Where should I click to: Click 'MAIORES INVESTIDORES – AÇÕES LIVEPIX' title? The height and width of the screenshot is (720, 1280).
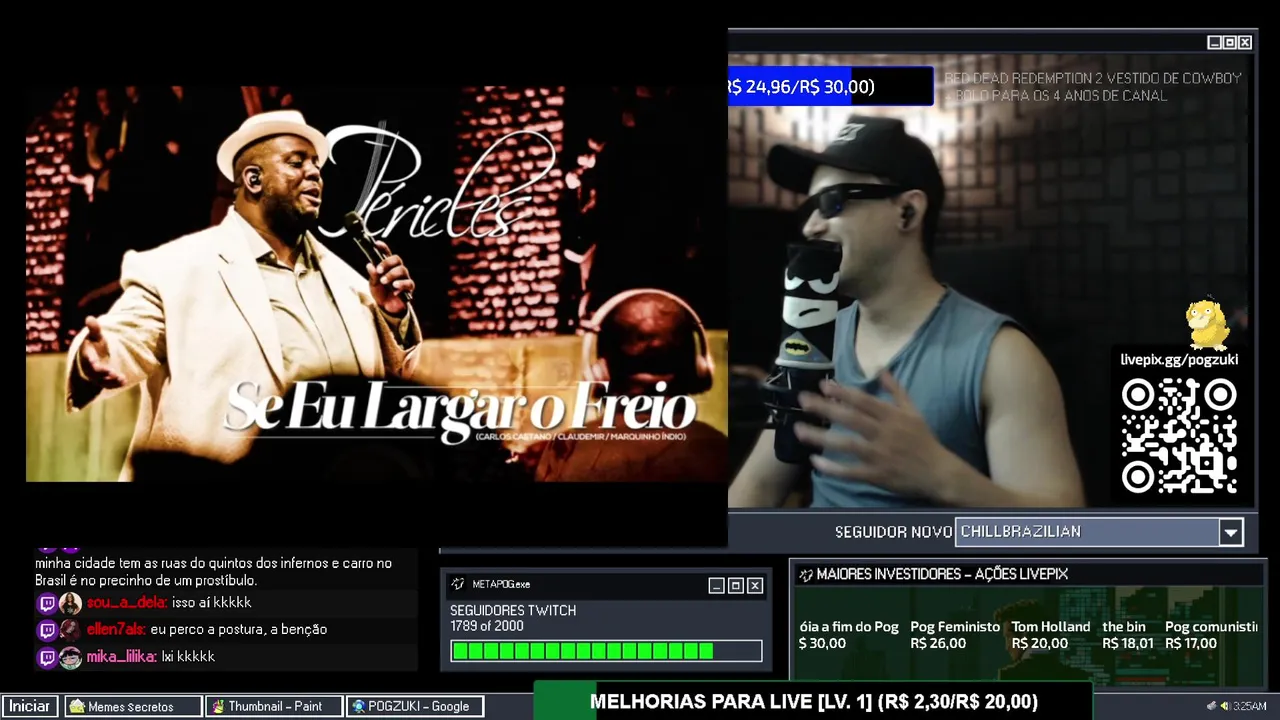tap(942, 574)
